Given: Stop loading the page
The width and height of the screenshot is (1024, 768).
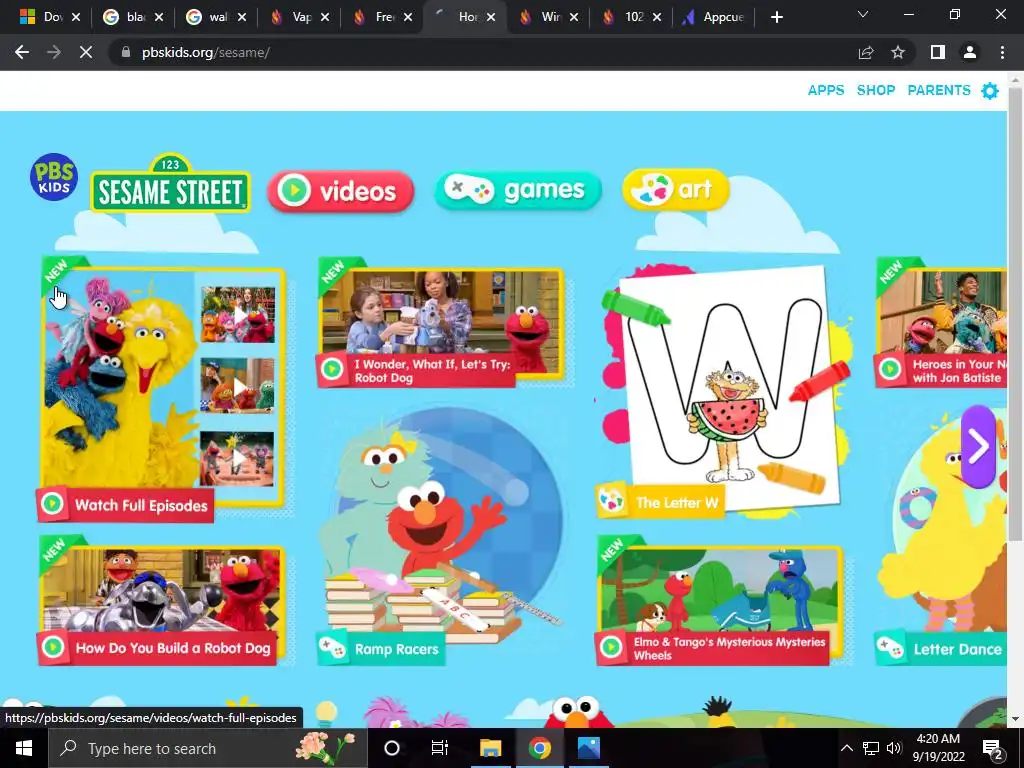Looking at the screenshot, I should pyautogui.click(x=86, y=52).
